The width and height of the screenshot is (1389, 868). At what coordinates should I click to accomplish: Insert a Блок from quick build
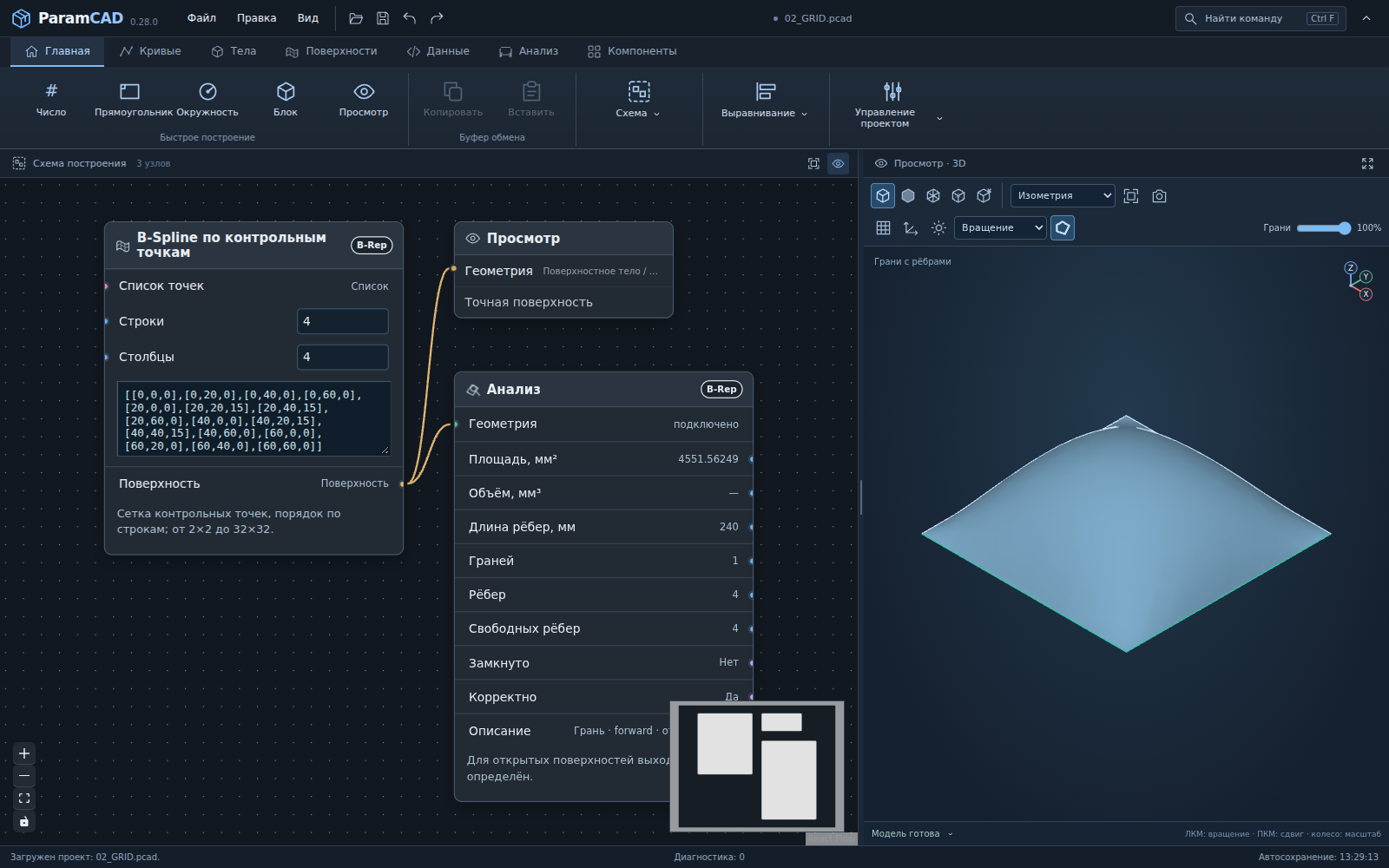286,99
